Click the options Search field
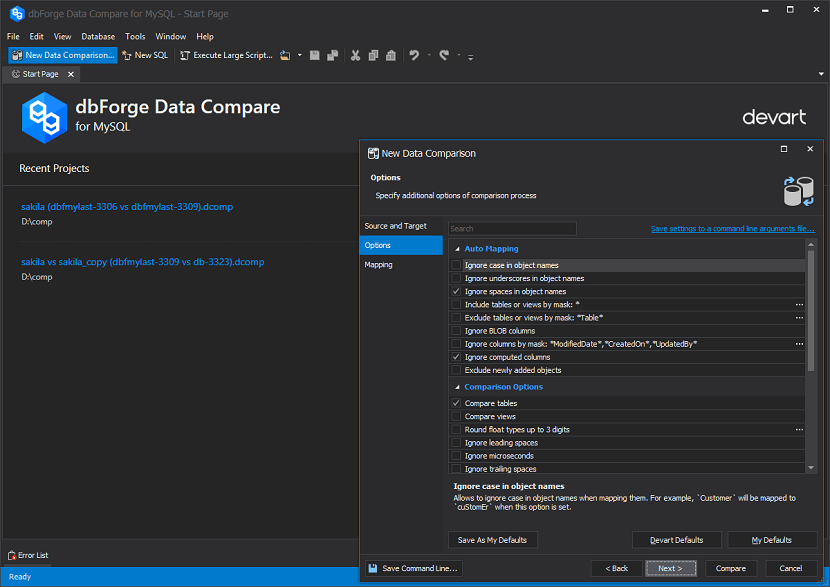The width and height of the screenshot is (830, 587). pyautogui.click(x=512, y=229)
